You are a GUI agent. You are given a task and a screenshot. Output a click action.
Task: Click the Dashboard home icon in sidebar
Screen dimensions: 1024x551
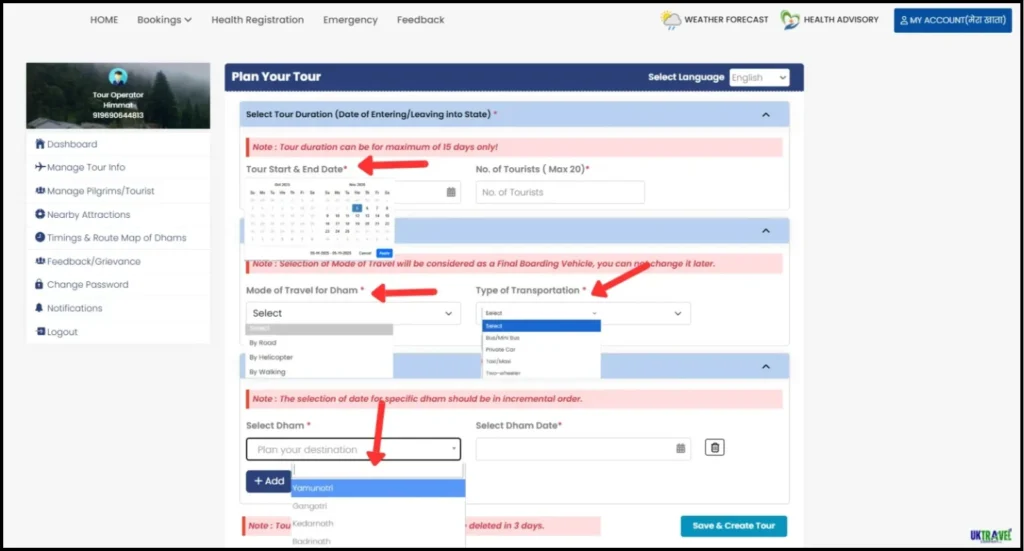point(40,144)
